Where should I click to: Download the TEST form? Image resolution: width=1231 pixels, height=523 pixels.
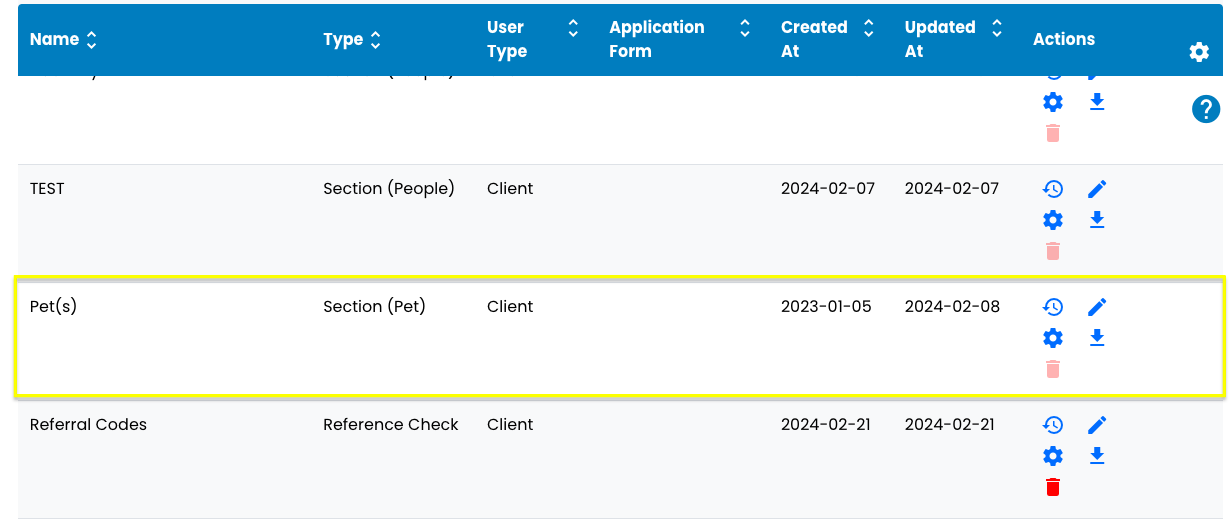pyautogui.click(x=1097, y=220)
